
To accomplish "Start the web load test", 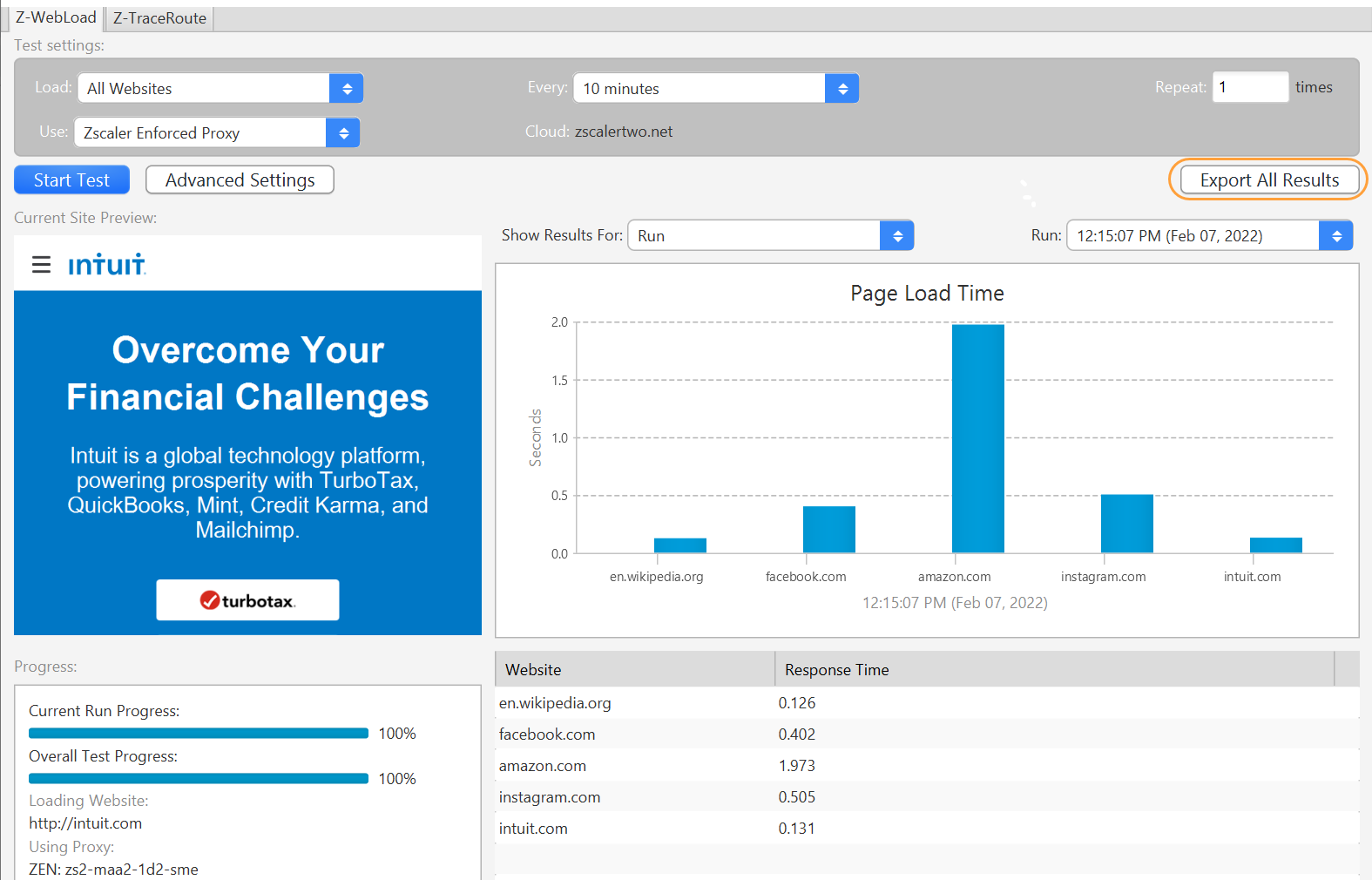I will pos(71,180).
